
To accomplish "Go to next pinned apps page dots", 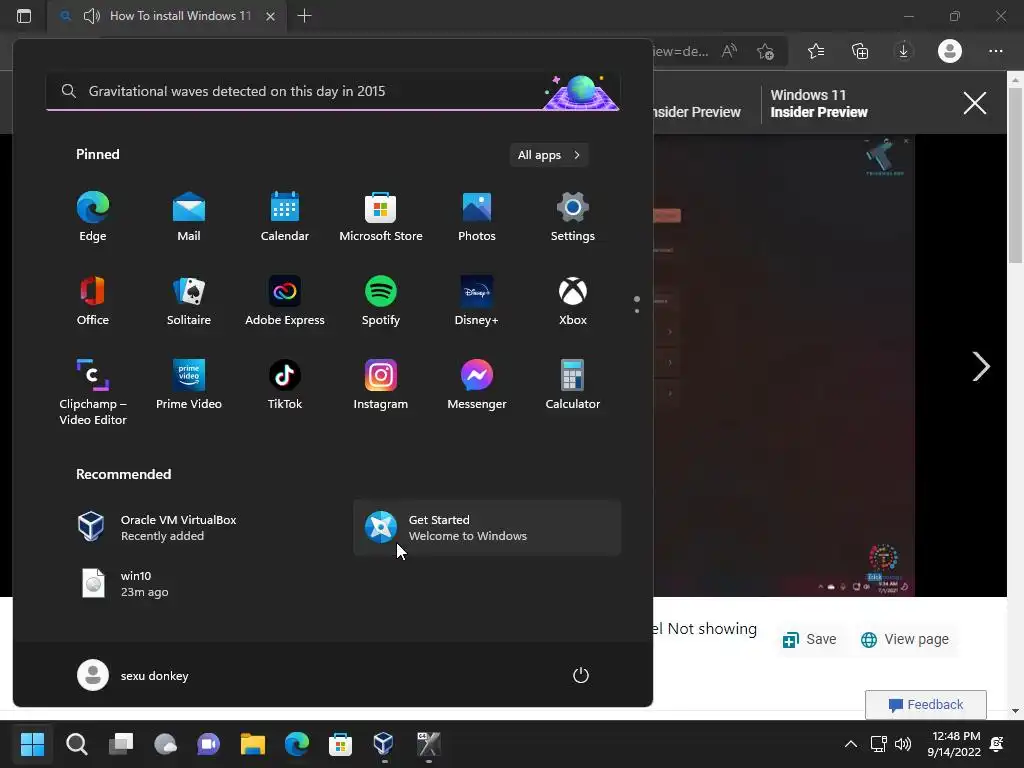I will coord(637,304).
